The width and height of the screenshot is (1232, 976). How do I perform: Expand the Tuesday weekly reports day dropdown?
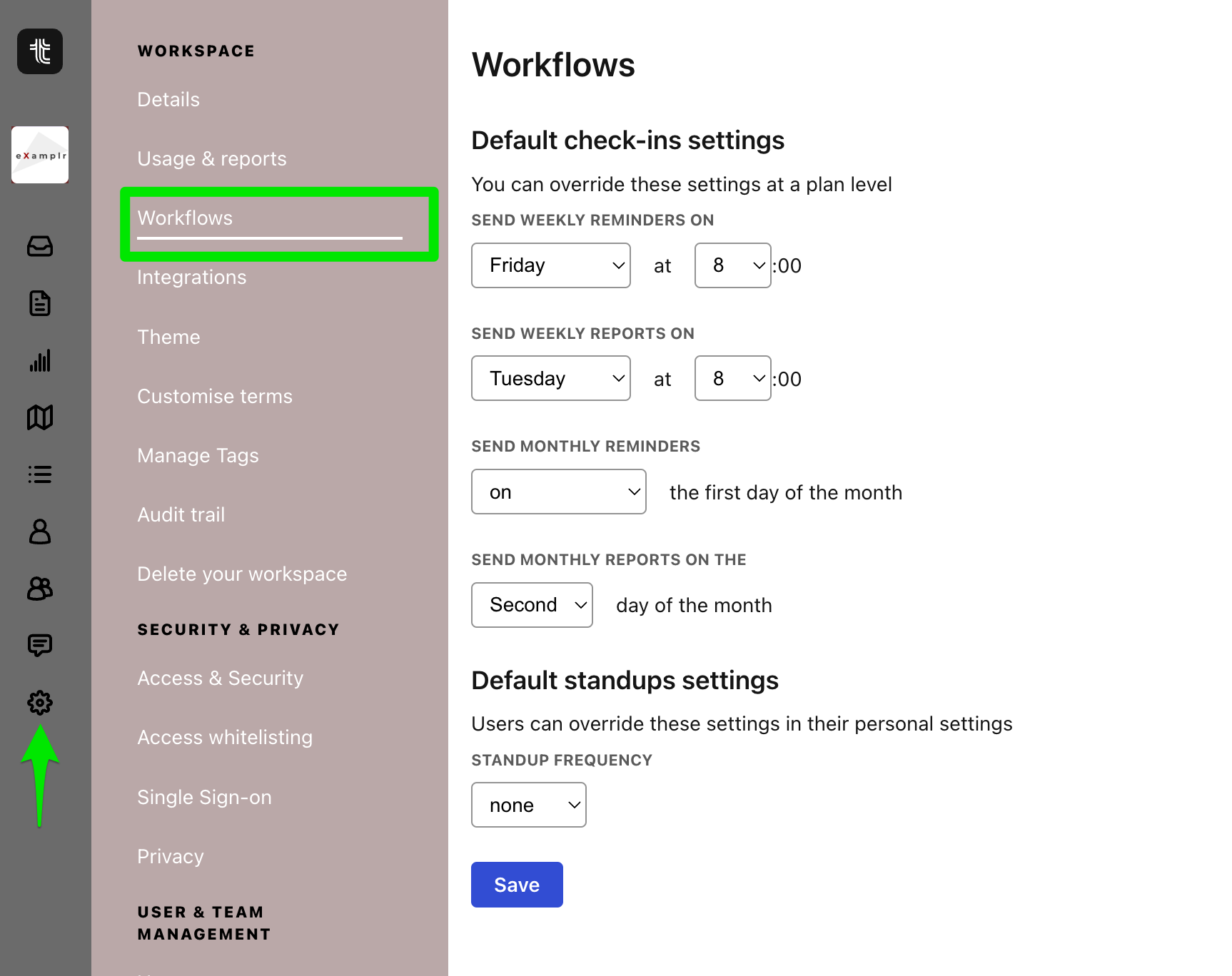click(550, 378)
